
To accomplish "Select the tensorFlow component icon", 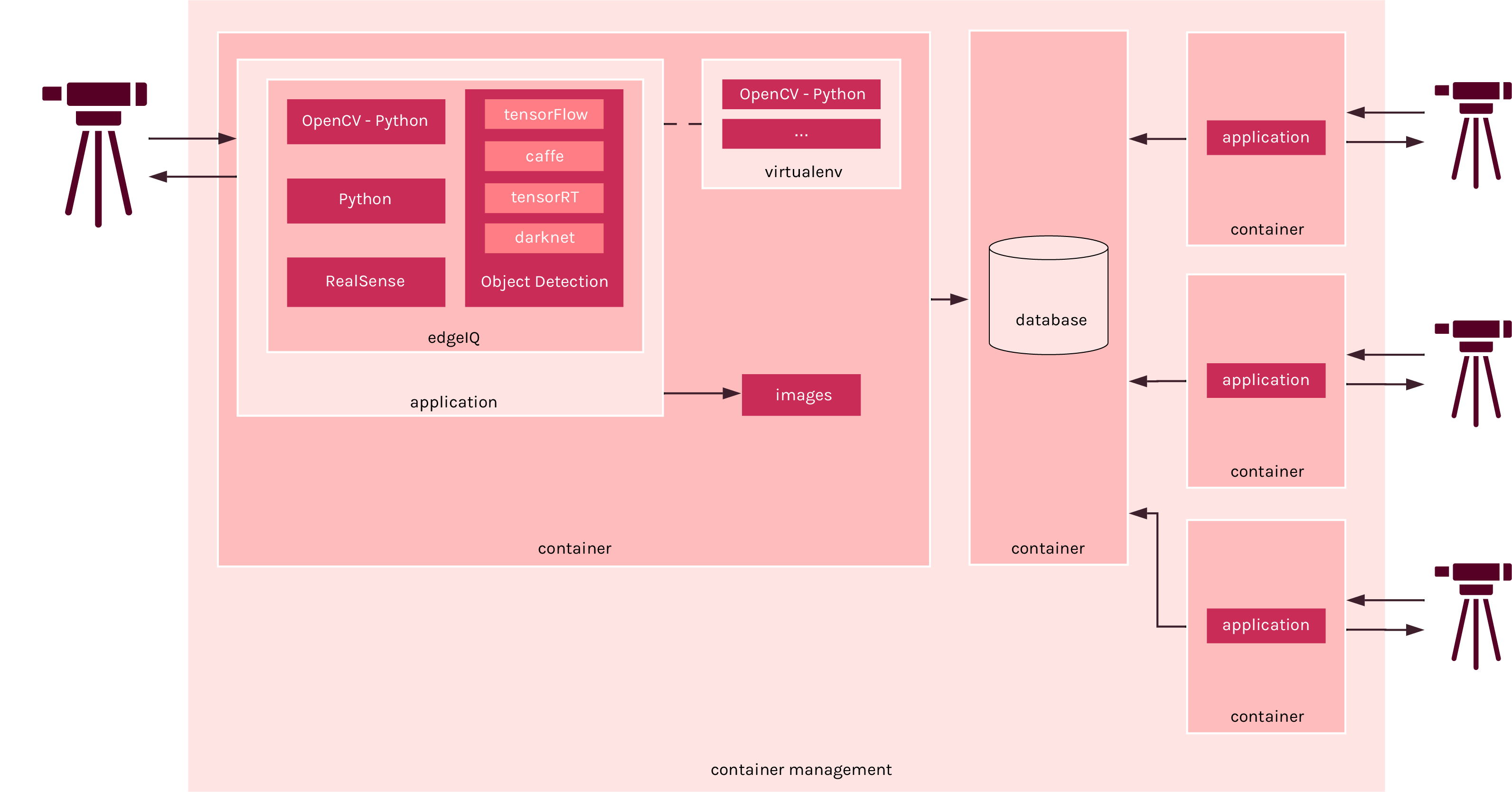I will click(545, 113).
